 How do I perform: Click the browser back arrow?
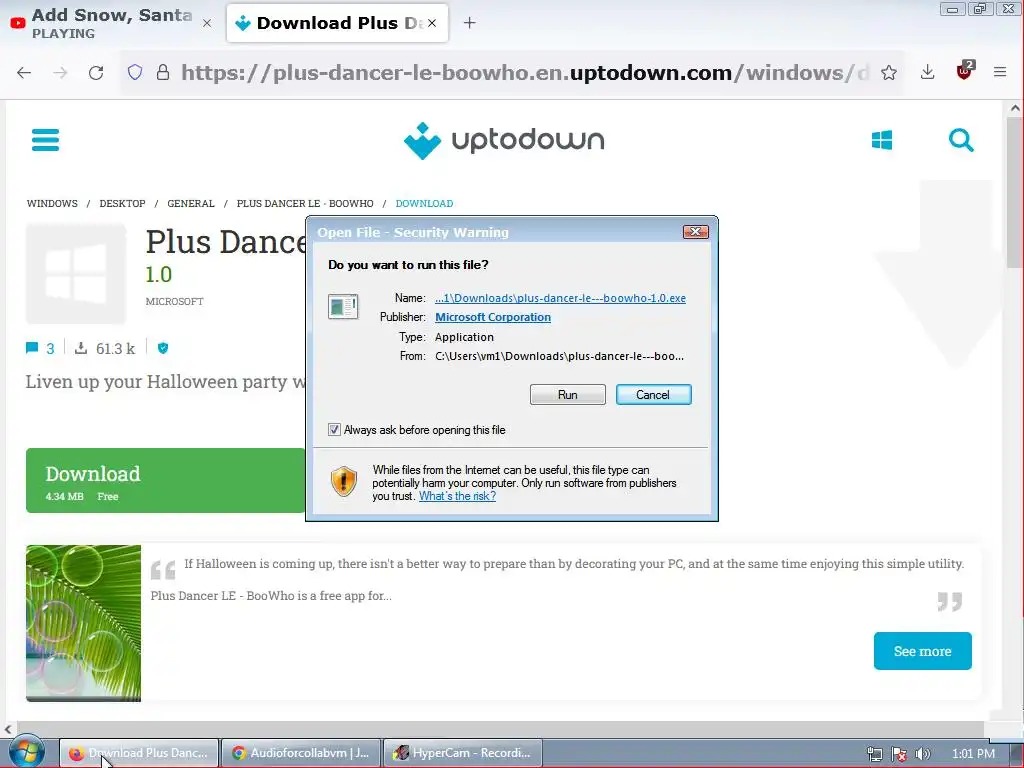click(24, 72)
